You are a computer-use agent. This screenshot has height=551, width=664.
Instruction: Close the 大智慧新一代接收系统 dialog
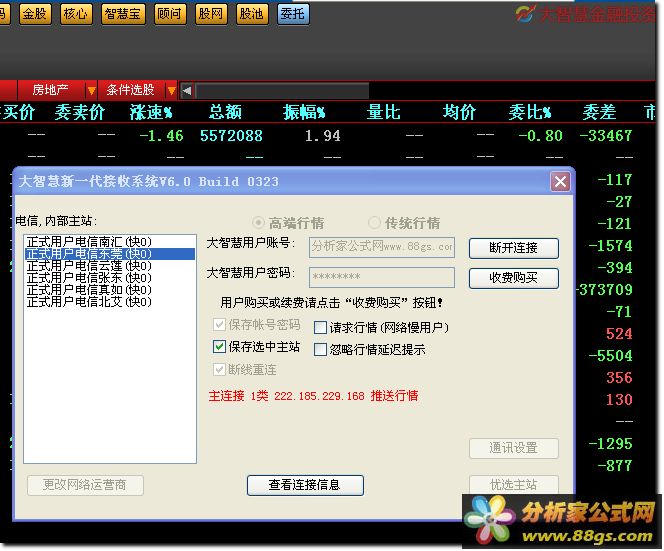click(x=560, y=182)
